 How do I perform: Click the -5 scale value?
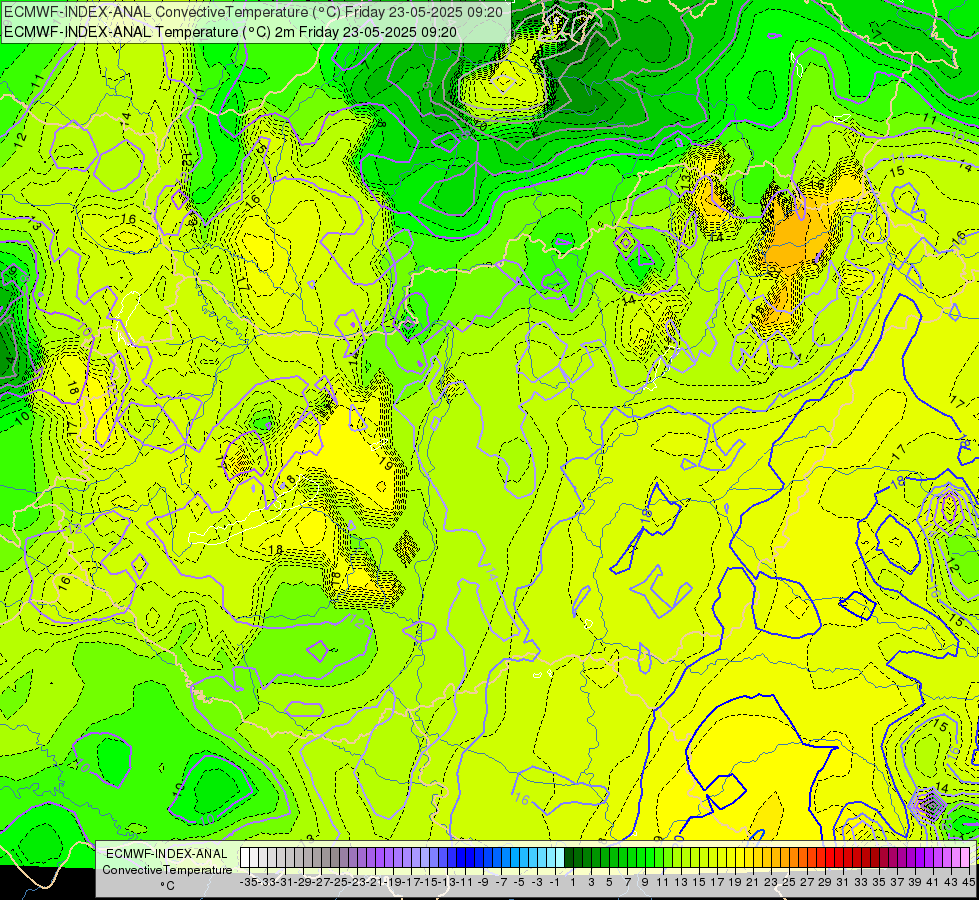coord(519,882)
